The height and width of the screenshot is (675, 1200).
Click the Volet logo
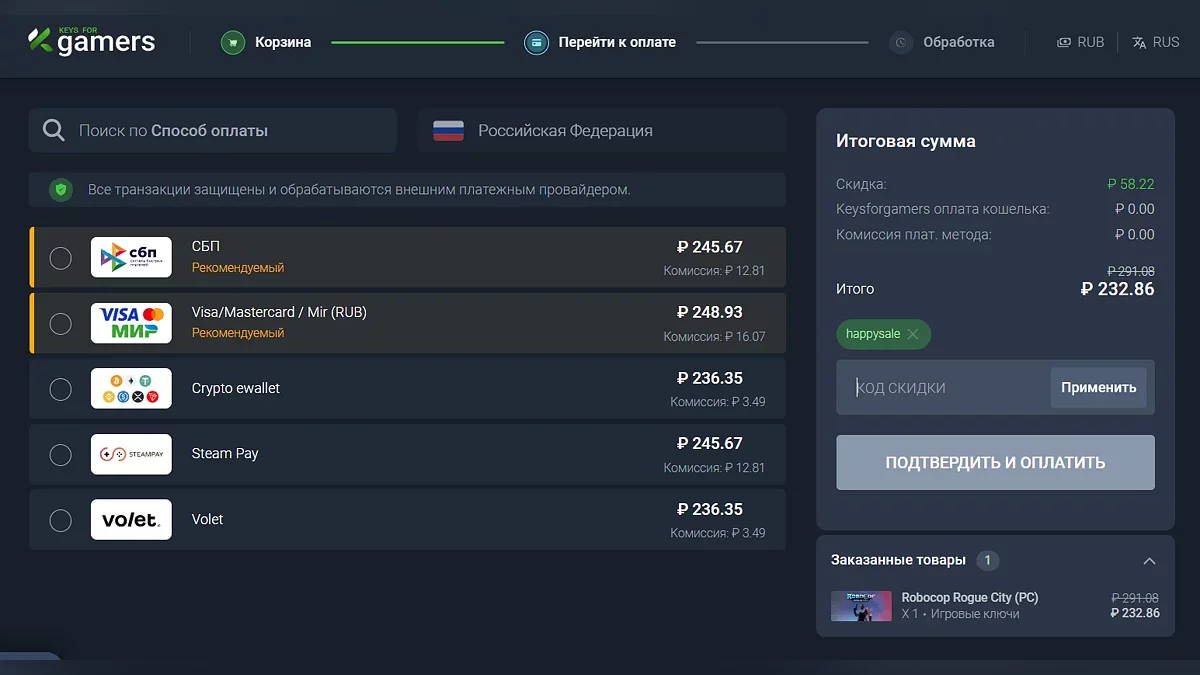[x=131, y=520]
